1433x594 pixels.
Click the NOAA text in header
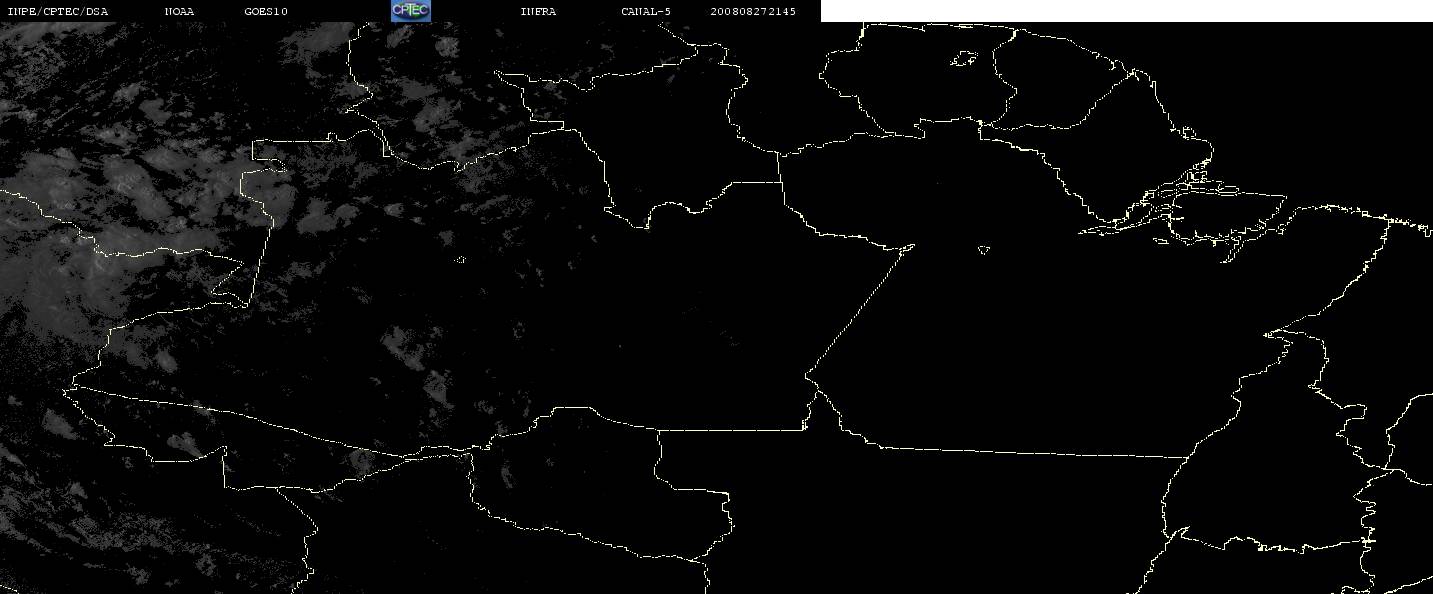pos(179,11)
